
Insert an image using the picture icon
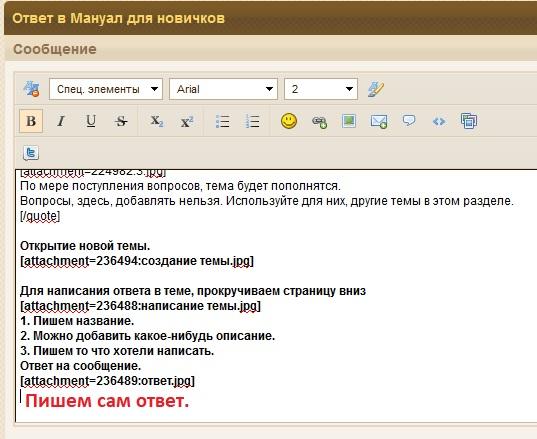coord(349,121)
